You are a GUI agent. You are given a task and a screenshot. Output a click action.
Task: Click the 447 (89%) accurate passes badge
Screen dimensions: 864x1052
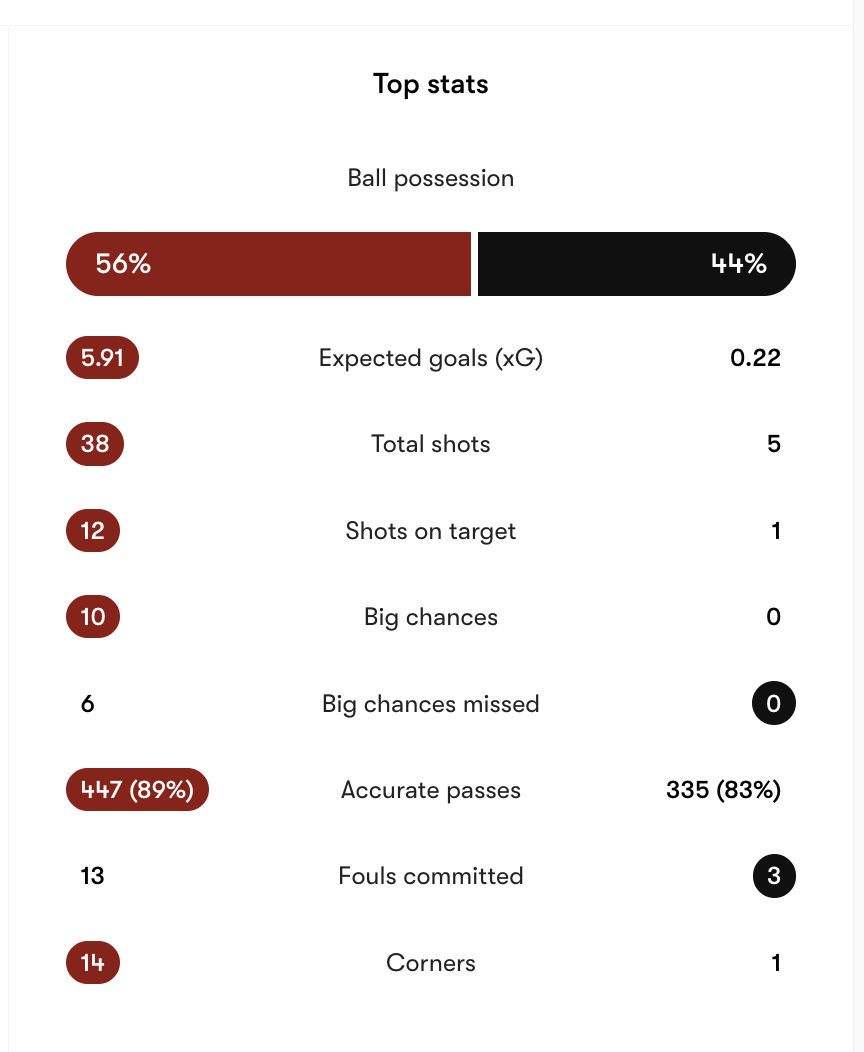137,790
